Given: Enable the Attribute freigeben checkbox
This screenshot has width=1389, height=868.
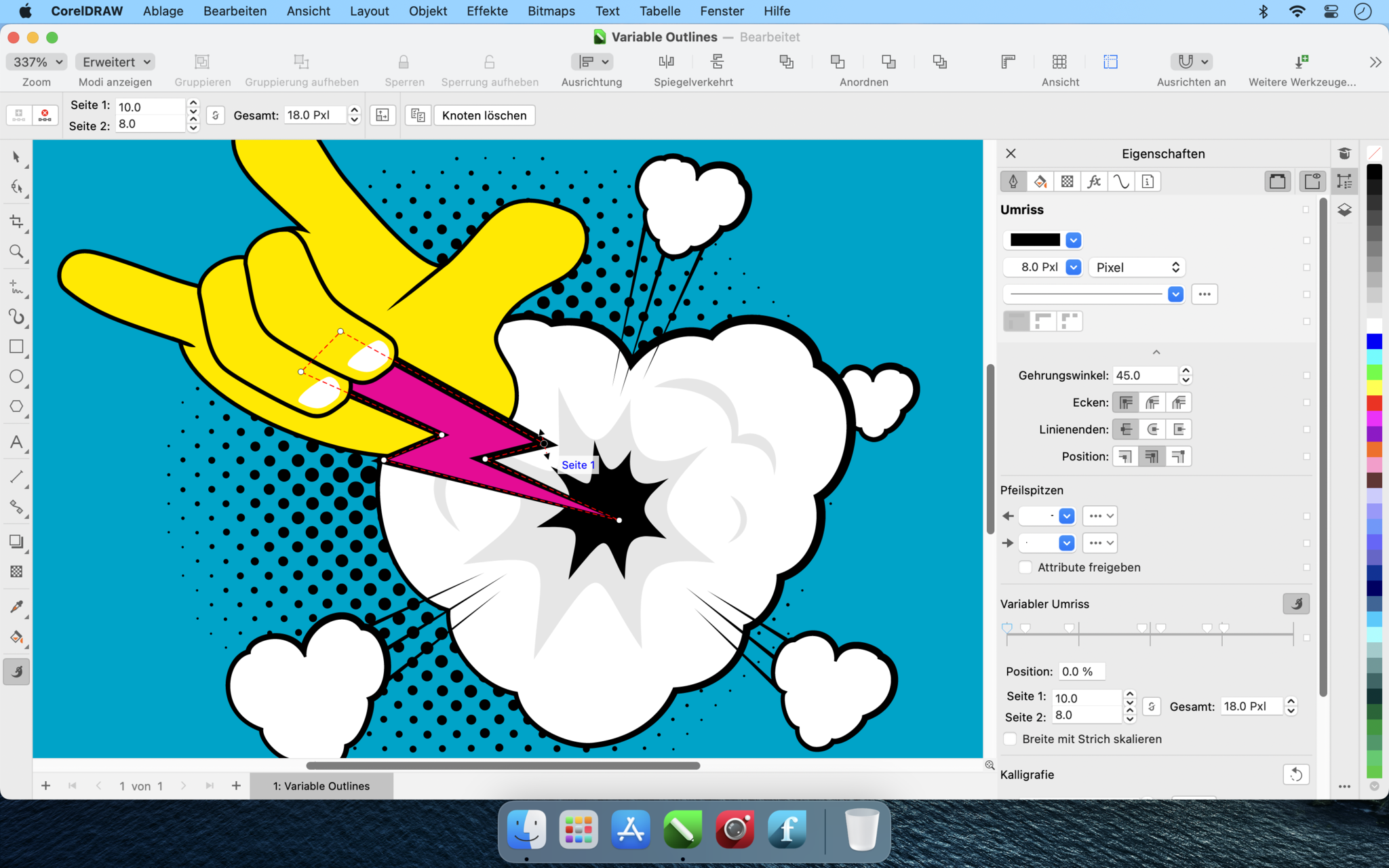Looking at the screenshot, I should coord(1025,567).
